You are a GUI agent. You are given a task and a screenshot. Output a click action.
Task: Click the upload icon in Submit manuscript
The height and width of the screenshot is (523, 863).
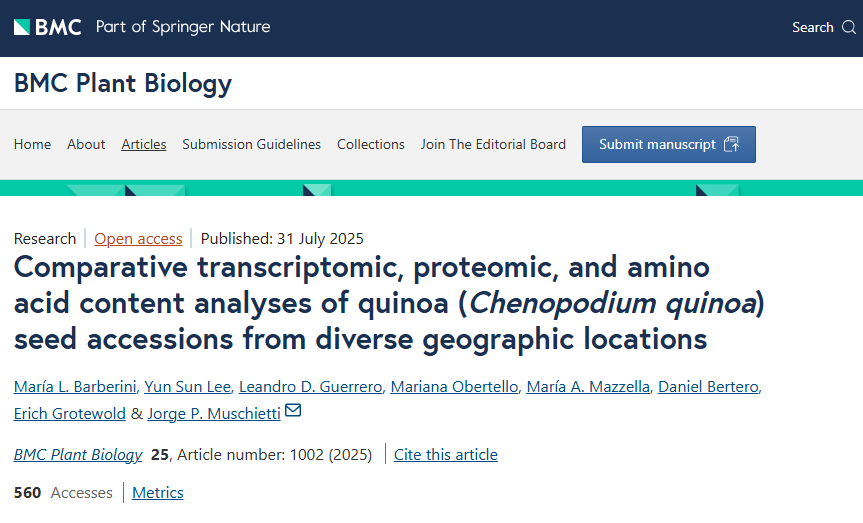tap(731, 144)
